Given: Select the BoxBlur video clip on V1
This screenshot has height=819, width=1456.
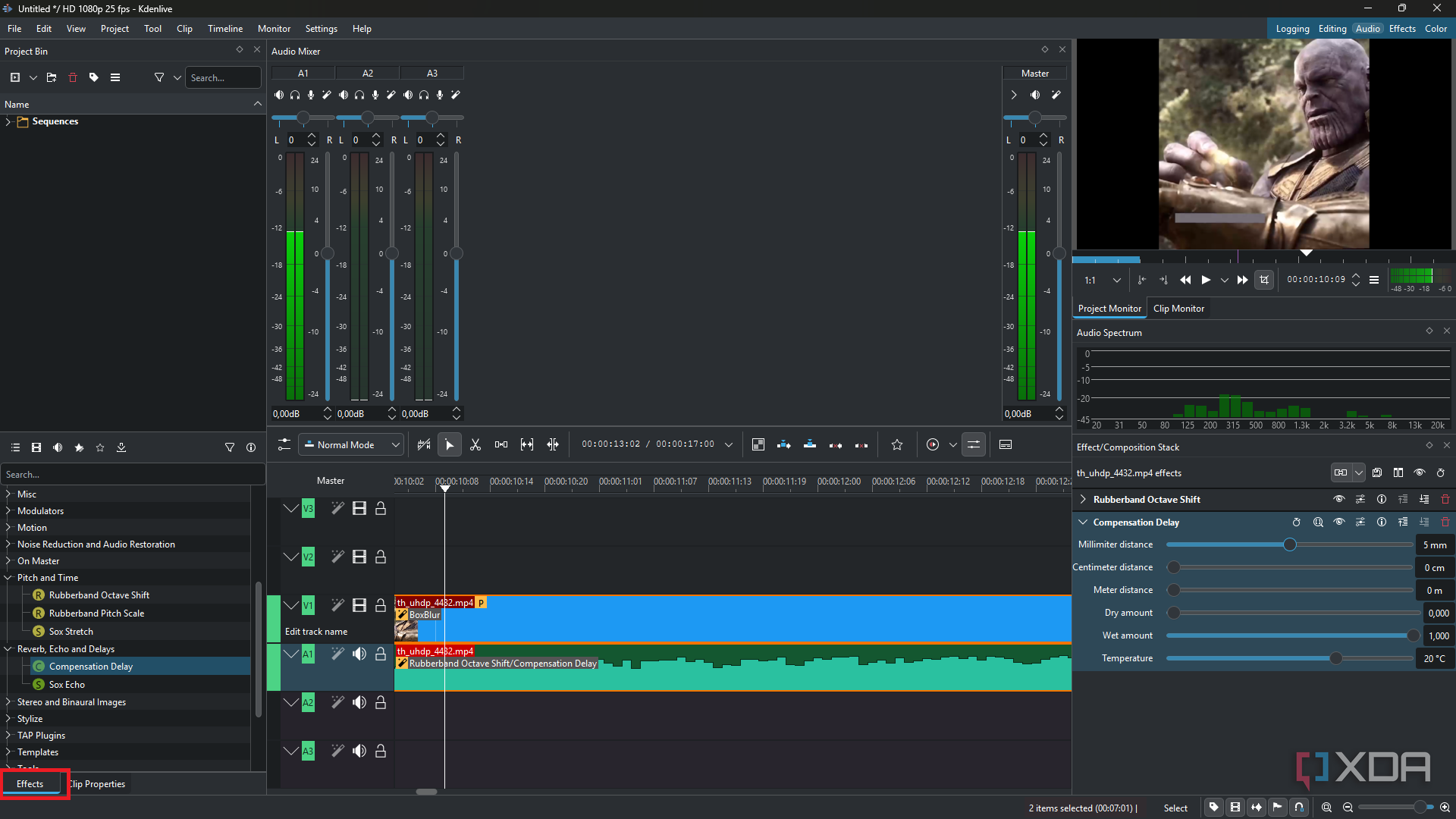Looking at the screenshot, I should pyautogui.click(x=733, y=620).
